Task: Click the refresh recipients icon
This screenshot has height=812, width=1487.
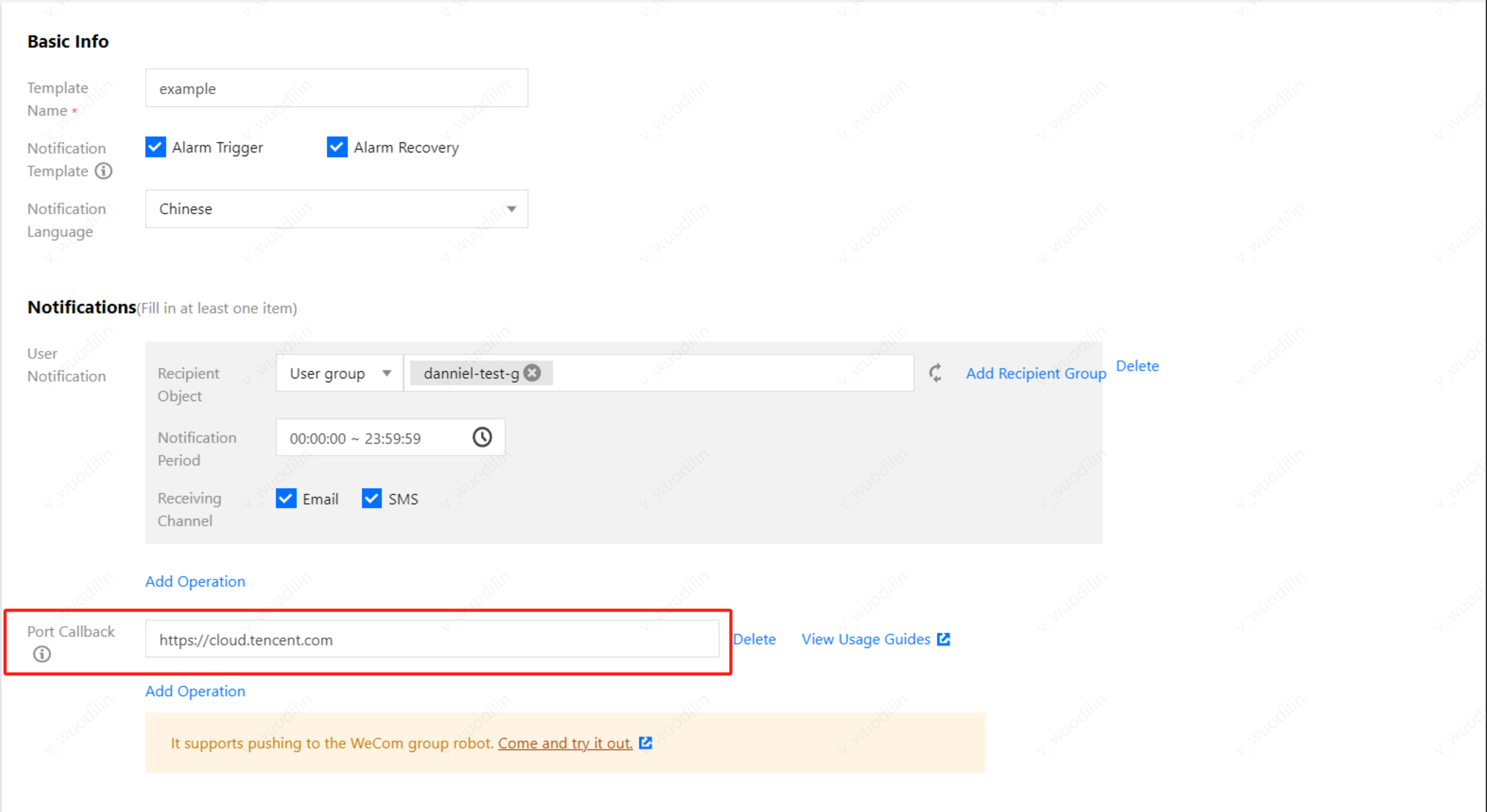Action: click(x=935, y=373)
